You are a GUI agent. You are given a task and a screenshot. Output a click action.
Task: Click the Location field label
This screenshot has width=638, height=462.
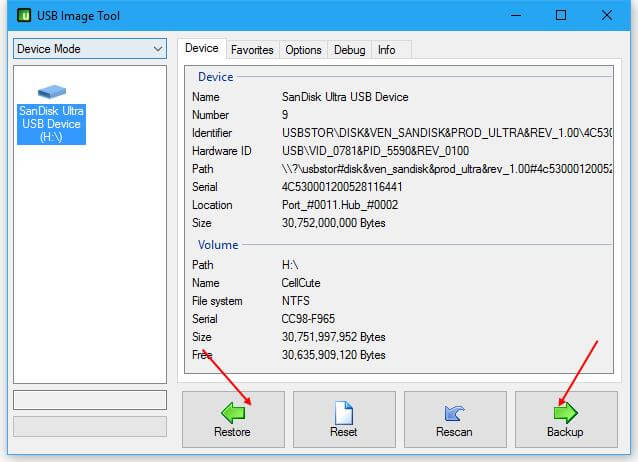click(212, 205)
